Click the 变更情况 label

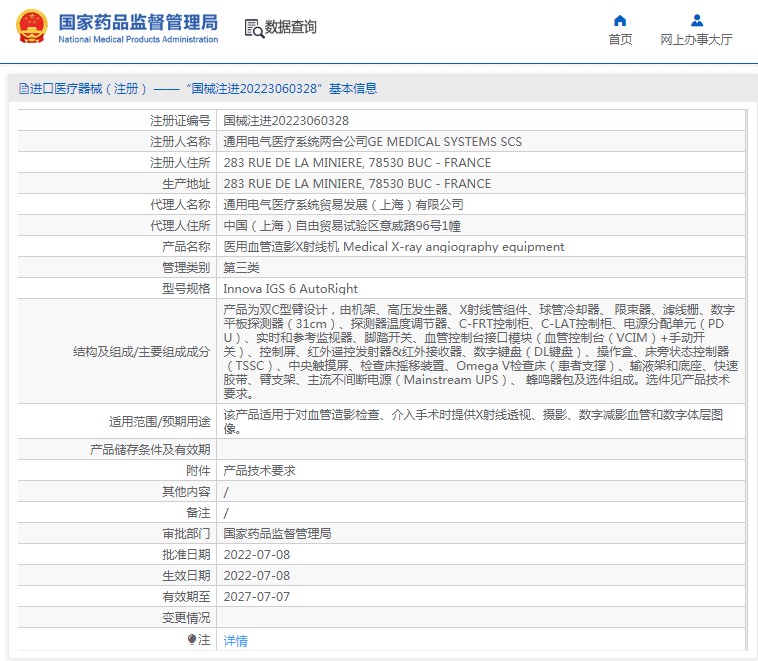pyautogui.click(x=186, y=618)
